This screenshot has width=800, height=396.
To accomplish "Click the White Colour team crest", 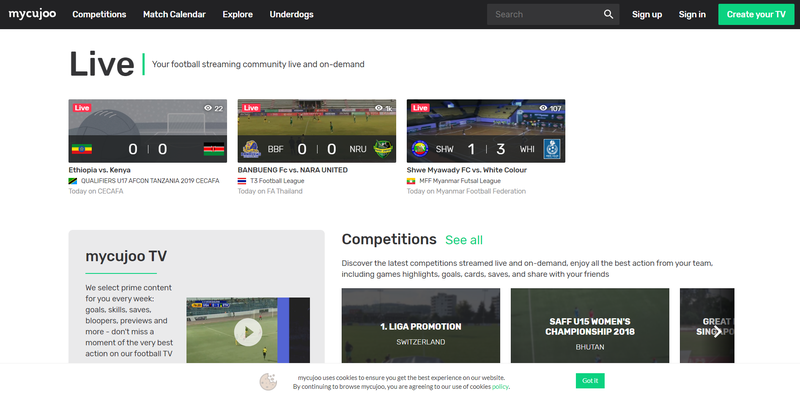I will coord(552,149).
